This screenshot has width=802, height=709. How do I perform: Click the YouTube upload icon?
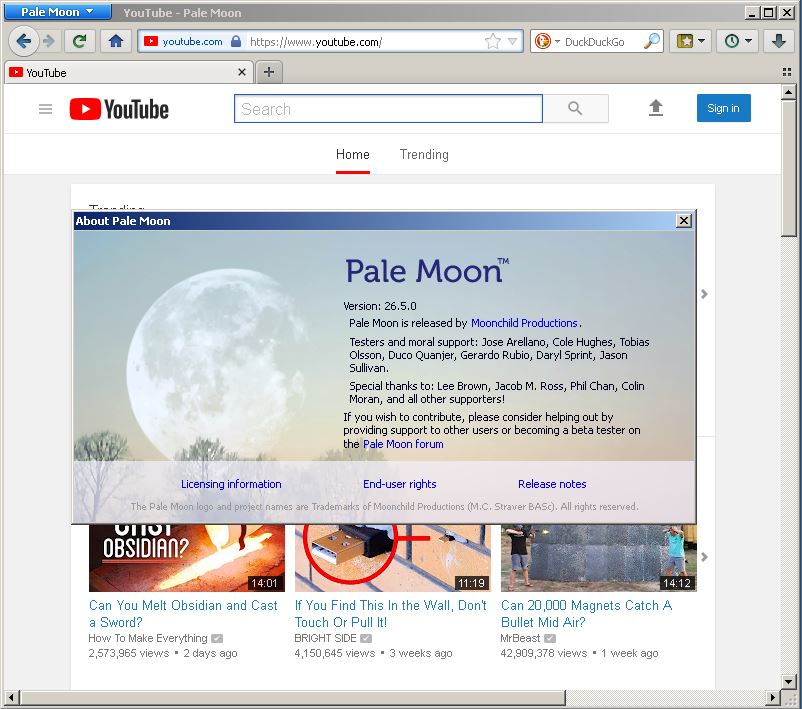(x=656, y=108)
